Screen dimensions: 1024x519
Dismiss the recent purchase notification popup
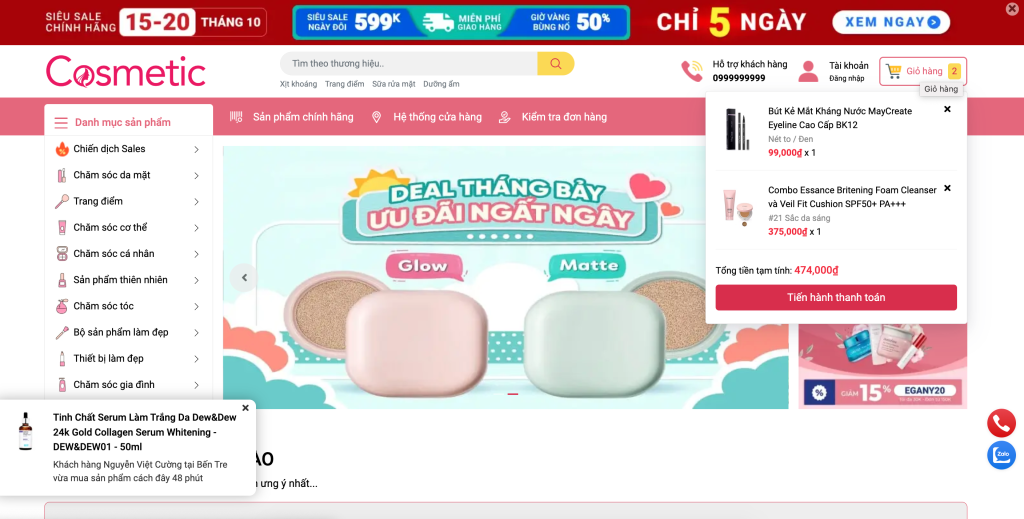pos(246,408)
